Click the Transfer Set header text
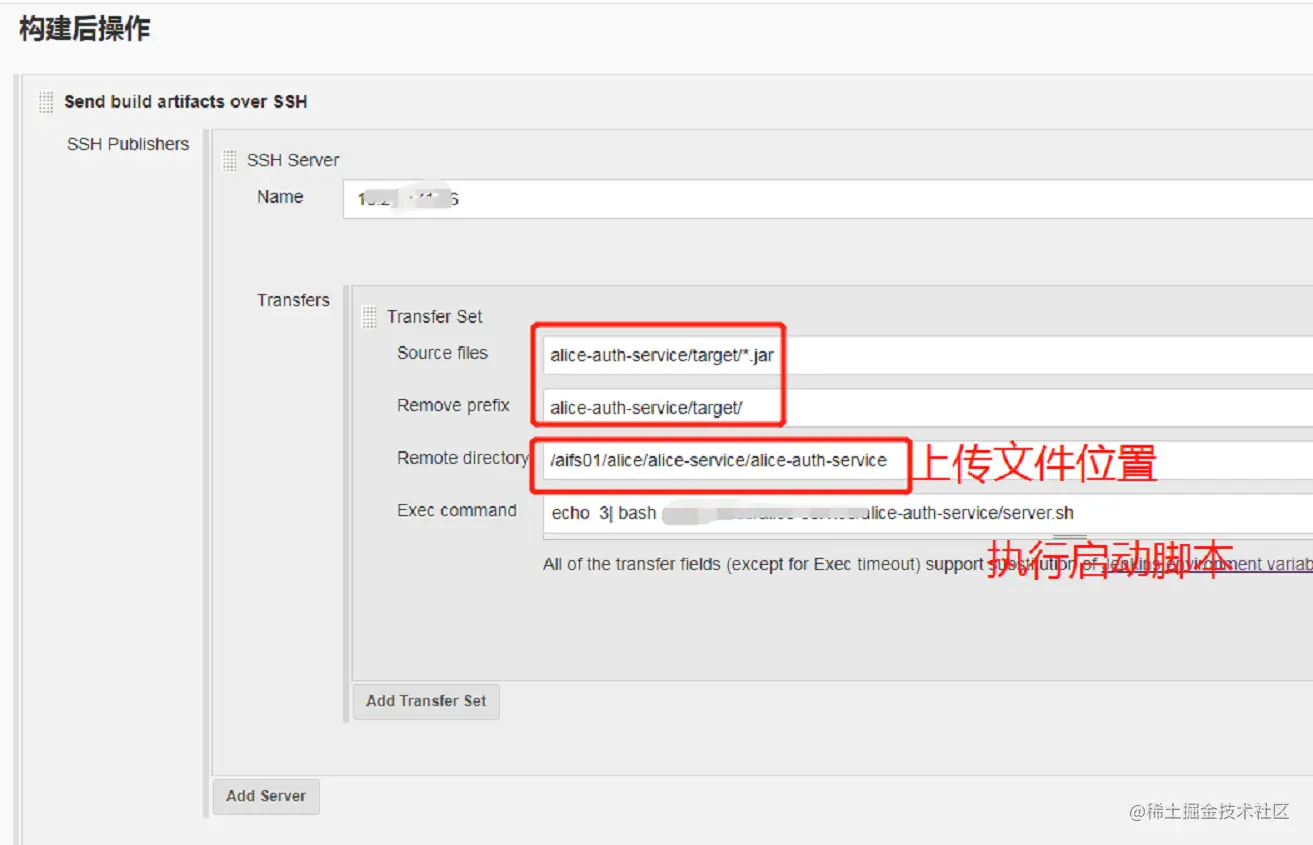Viewport: 1313px width, 845px height. [434, 316]
